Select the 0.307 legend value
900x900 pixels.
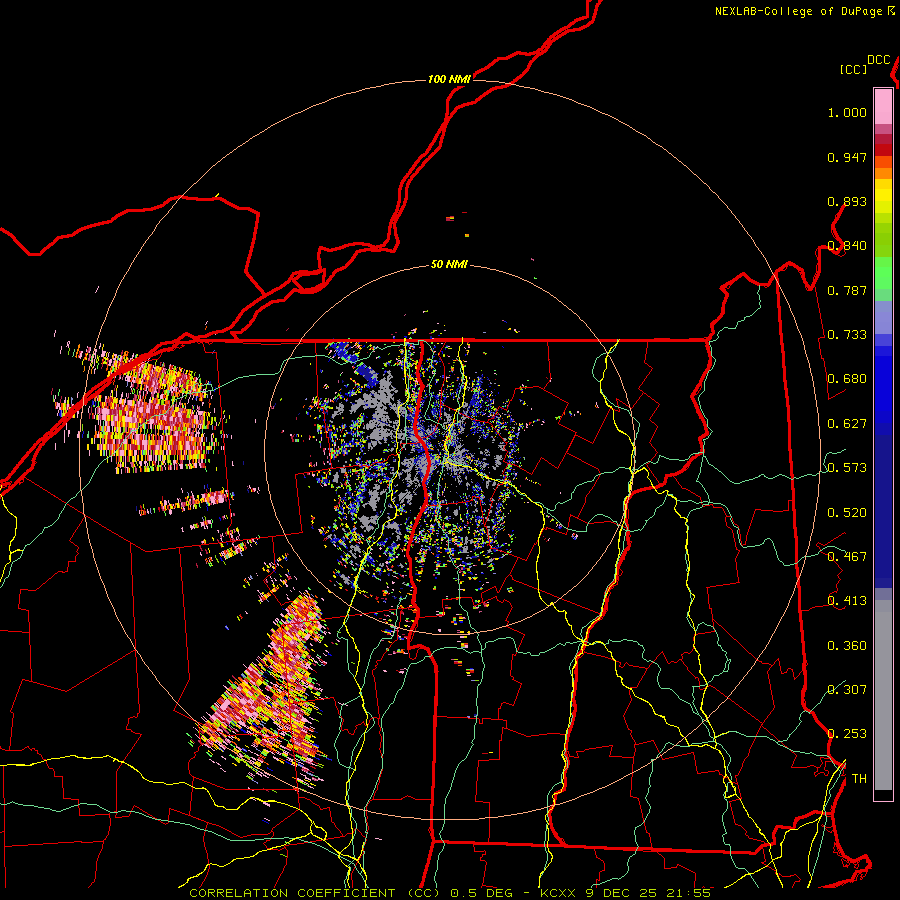pos(847,690)
